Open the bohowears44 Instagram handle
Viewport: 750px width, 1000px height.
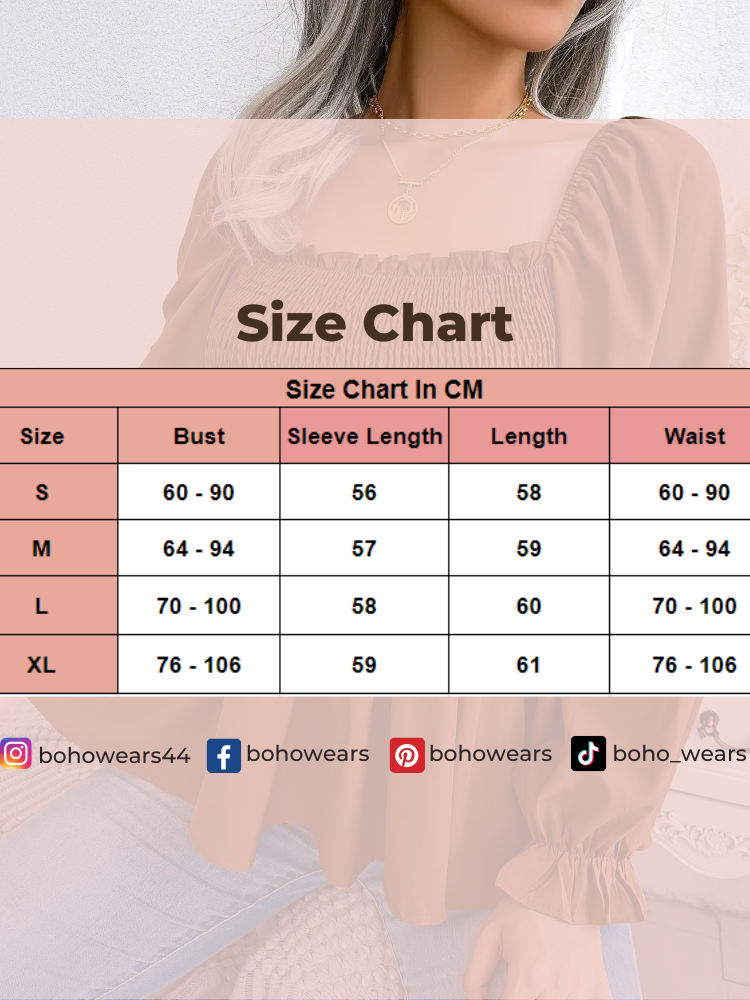[x=114, y=755]
